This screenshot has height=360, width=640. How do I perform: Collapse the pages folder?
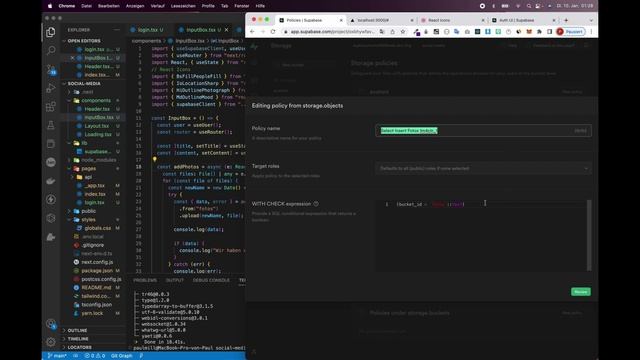(x=89, y=169)
